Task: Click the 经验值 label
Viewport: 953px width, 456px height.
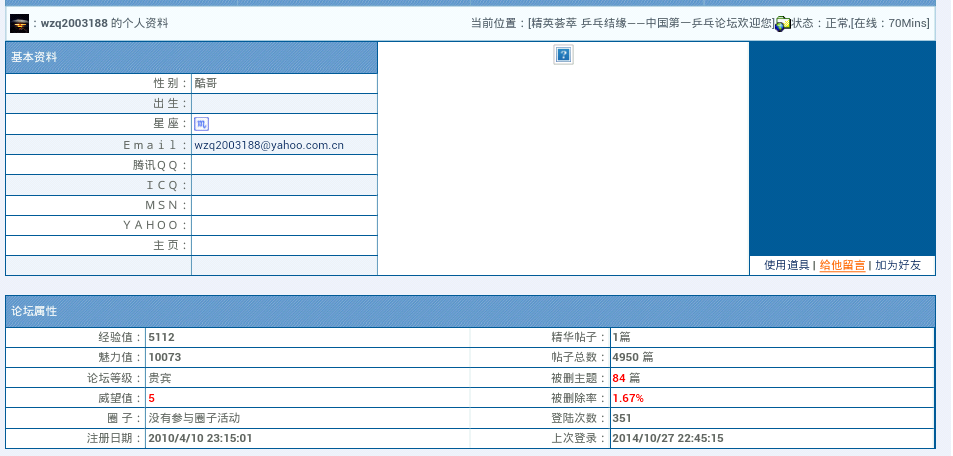Action: tap(121, 337)
